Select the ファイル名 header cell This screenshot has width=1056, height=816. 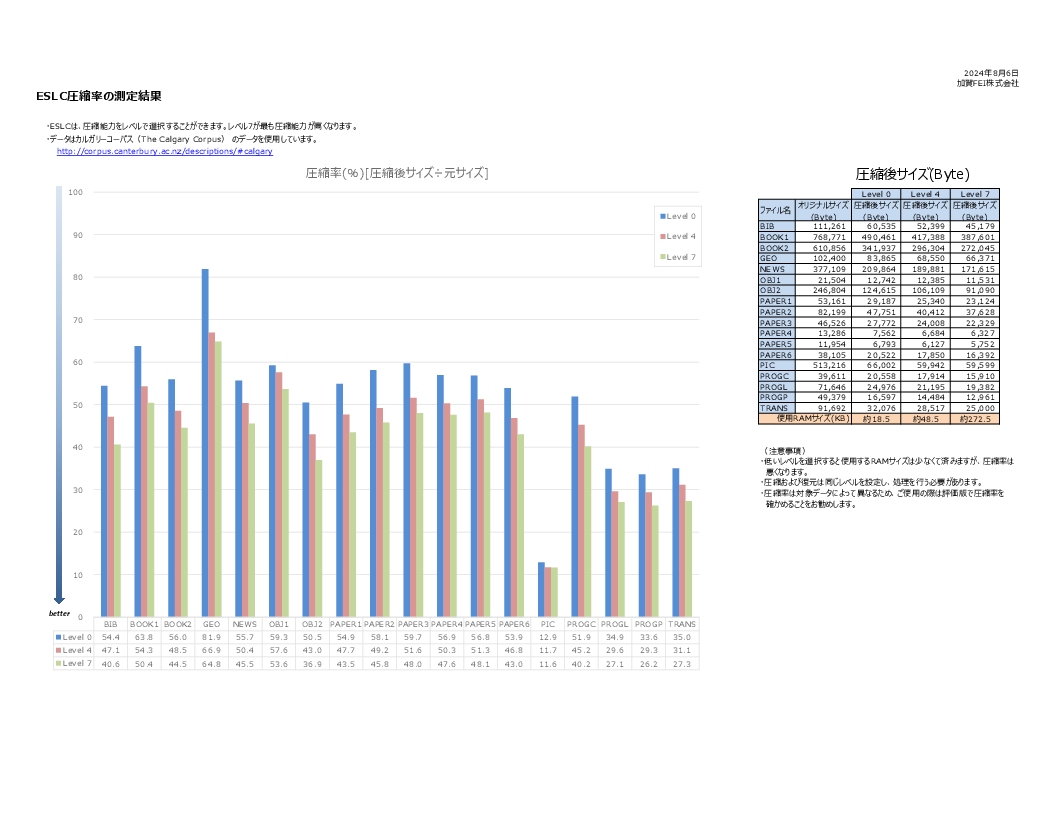pos(776,210)
